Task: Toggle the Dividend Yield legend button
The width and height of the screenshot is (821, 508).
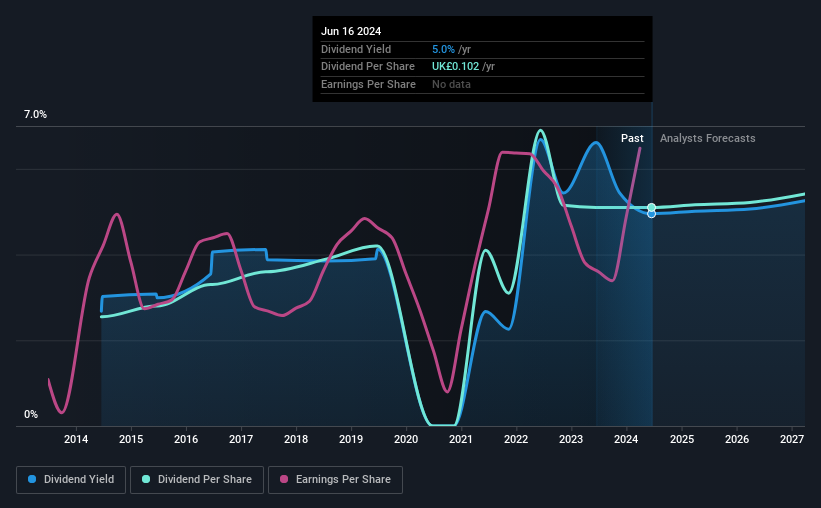Action: [x=71, y=480]
